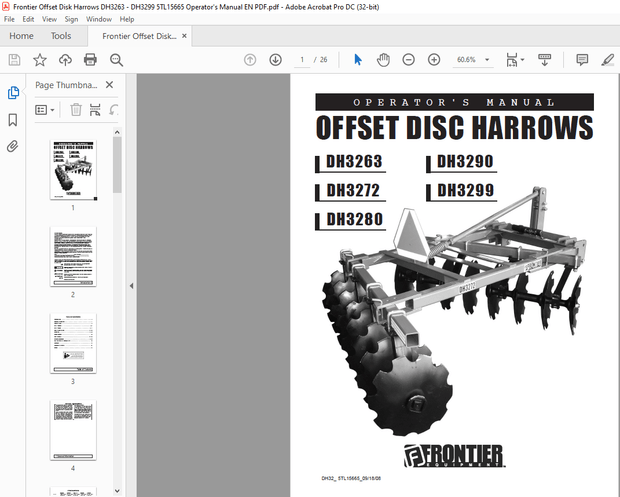The width and height of the screenshot is (620, 497).
Task: Click the scrolling mode keyboard icon
Action: click(x=544, y=60)
